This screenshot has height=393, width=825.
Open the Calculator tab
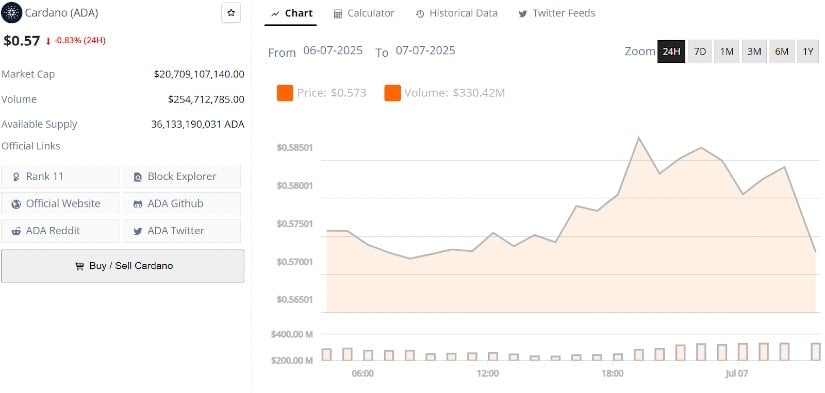click(x=364, y=13)
